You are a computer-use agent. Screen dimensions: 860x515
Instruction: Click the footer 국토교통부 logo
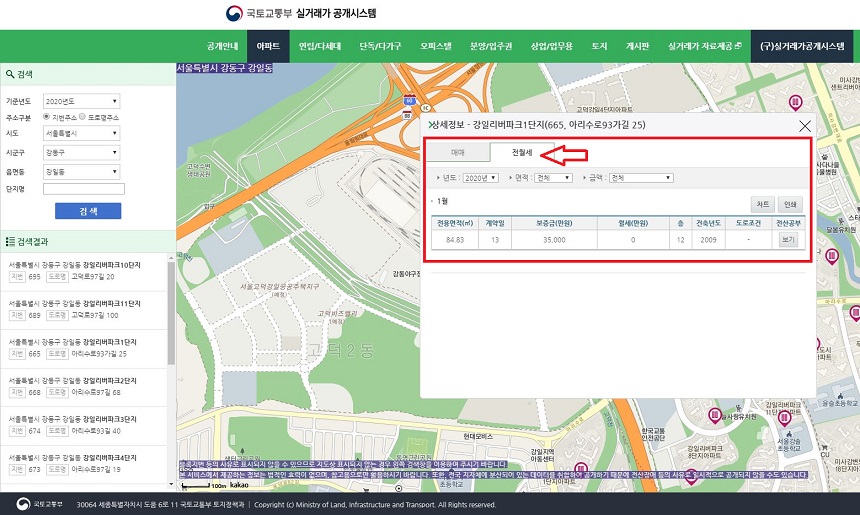39,504
